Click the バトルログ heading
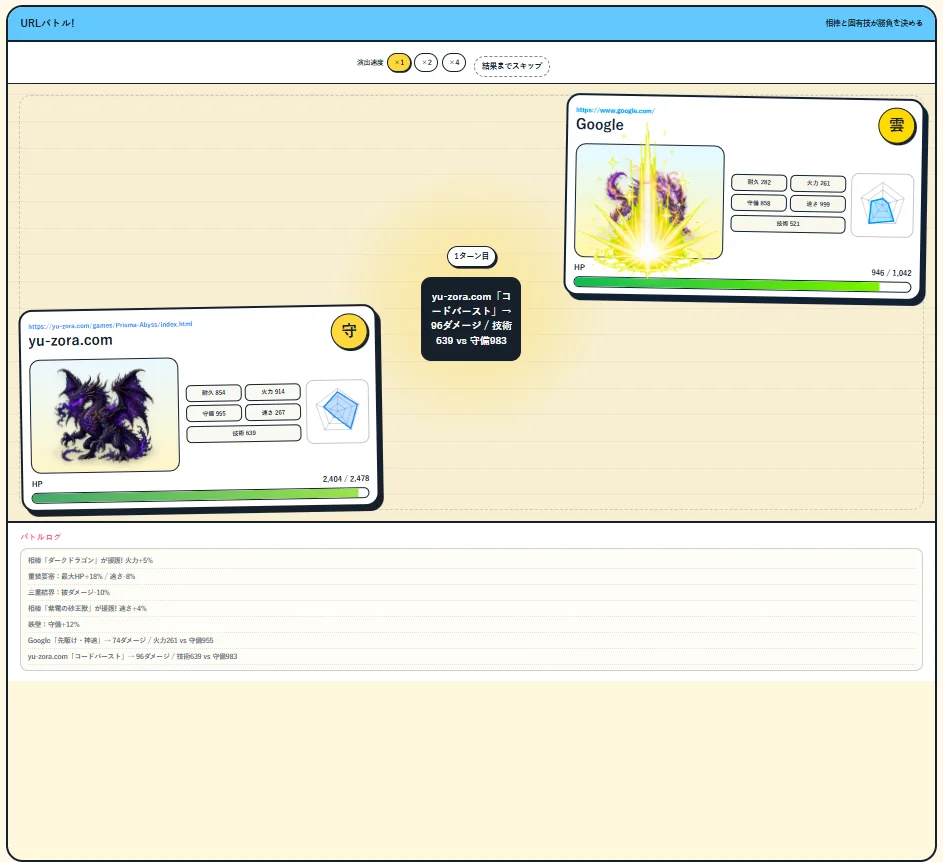943x862 pixels. (41, 537)
